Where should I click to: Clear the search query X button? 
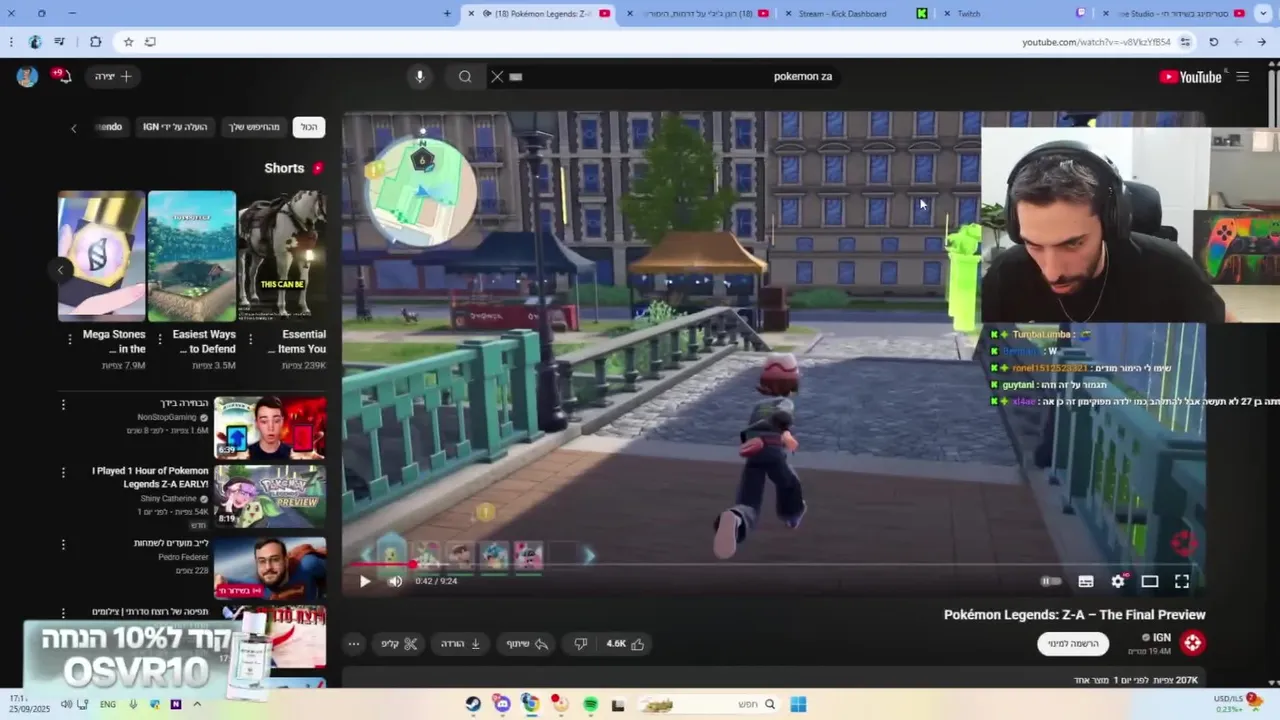pyautogui.click(x=497, y=76)
